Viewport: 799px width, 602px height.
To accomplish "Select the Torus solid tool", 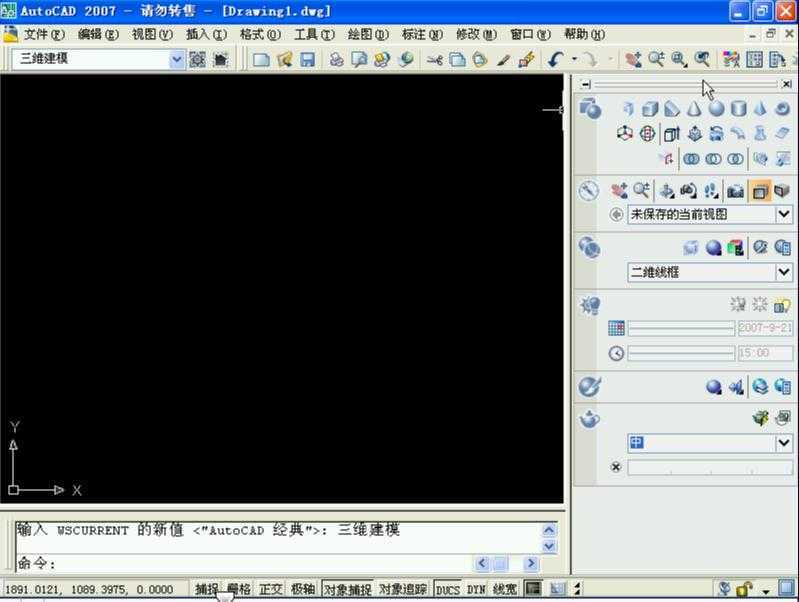I will click(x=782, y=109).
